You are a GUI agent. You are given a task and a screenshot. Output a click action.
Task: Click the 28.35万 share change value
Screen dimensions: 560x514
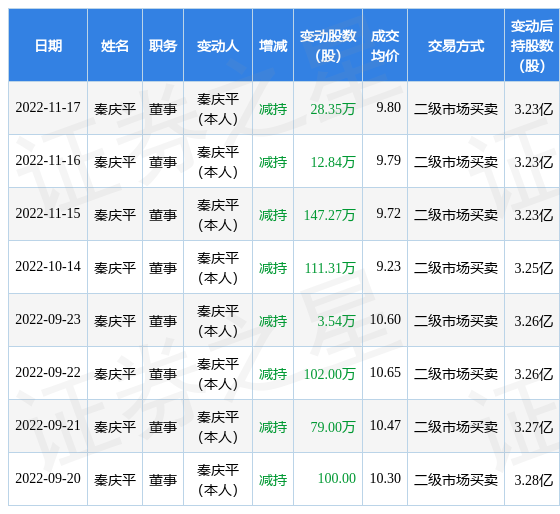point(333,109)
